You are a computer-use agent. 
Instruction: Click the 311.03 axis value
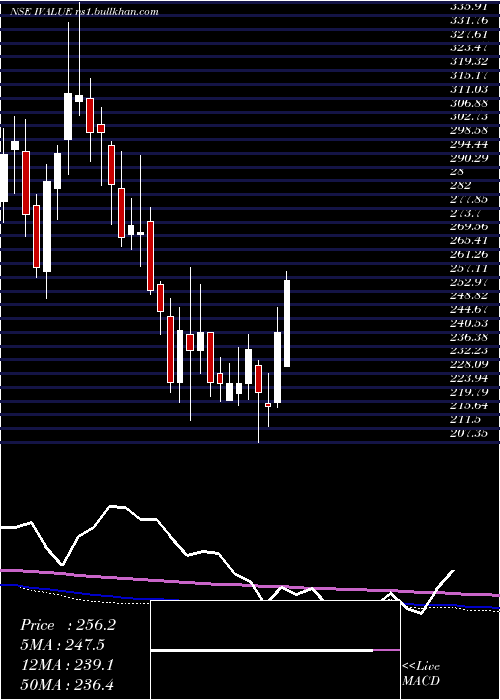[x=470, y=88]
